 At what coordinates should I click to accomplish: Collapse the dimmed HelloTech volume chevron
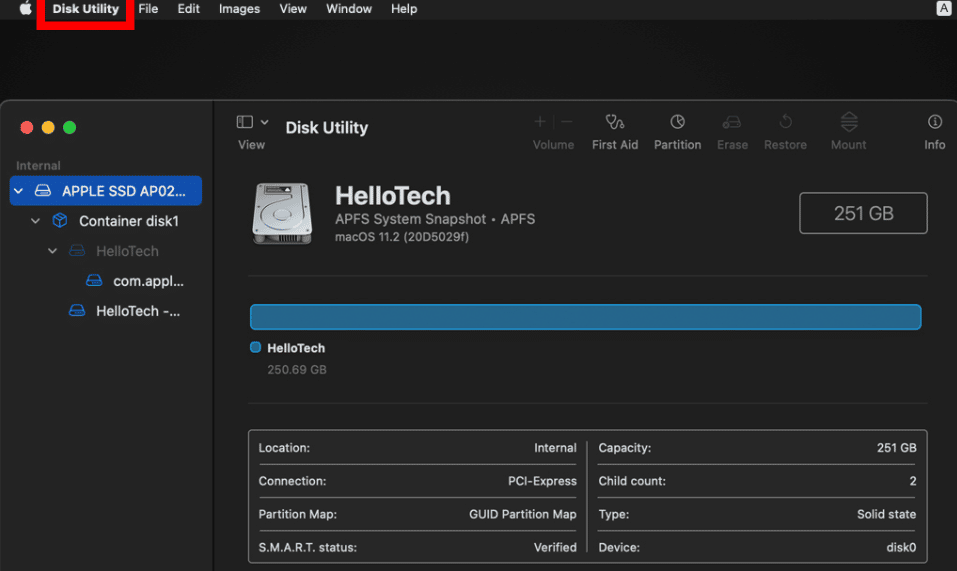52,251
